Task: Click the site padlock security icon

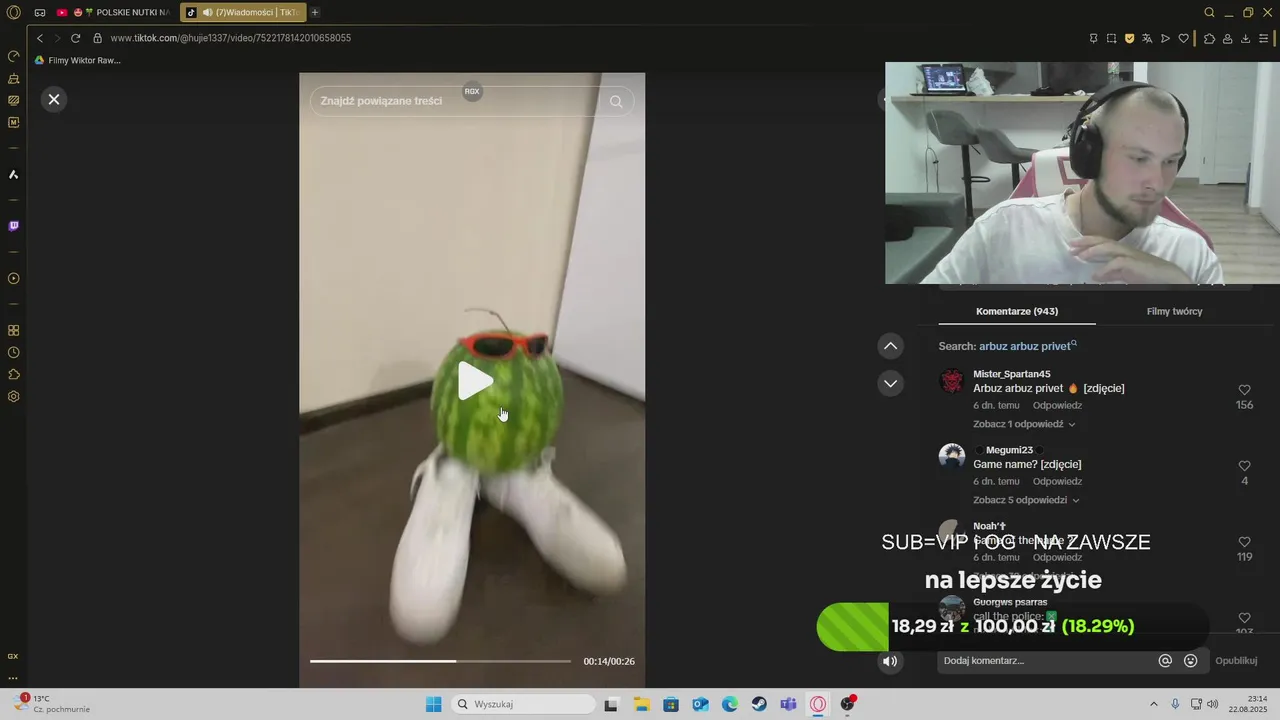Action: pyautogui.click(x=97, y=38)
